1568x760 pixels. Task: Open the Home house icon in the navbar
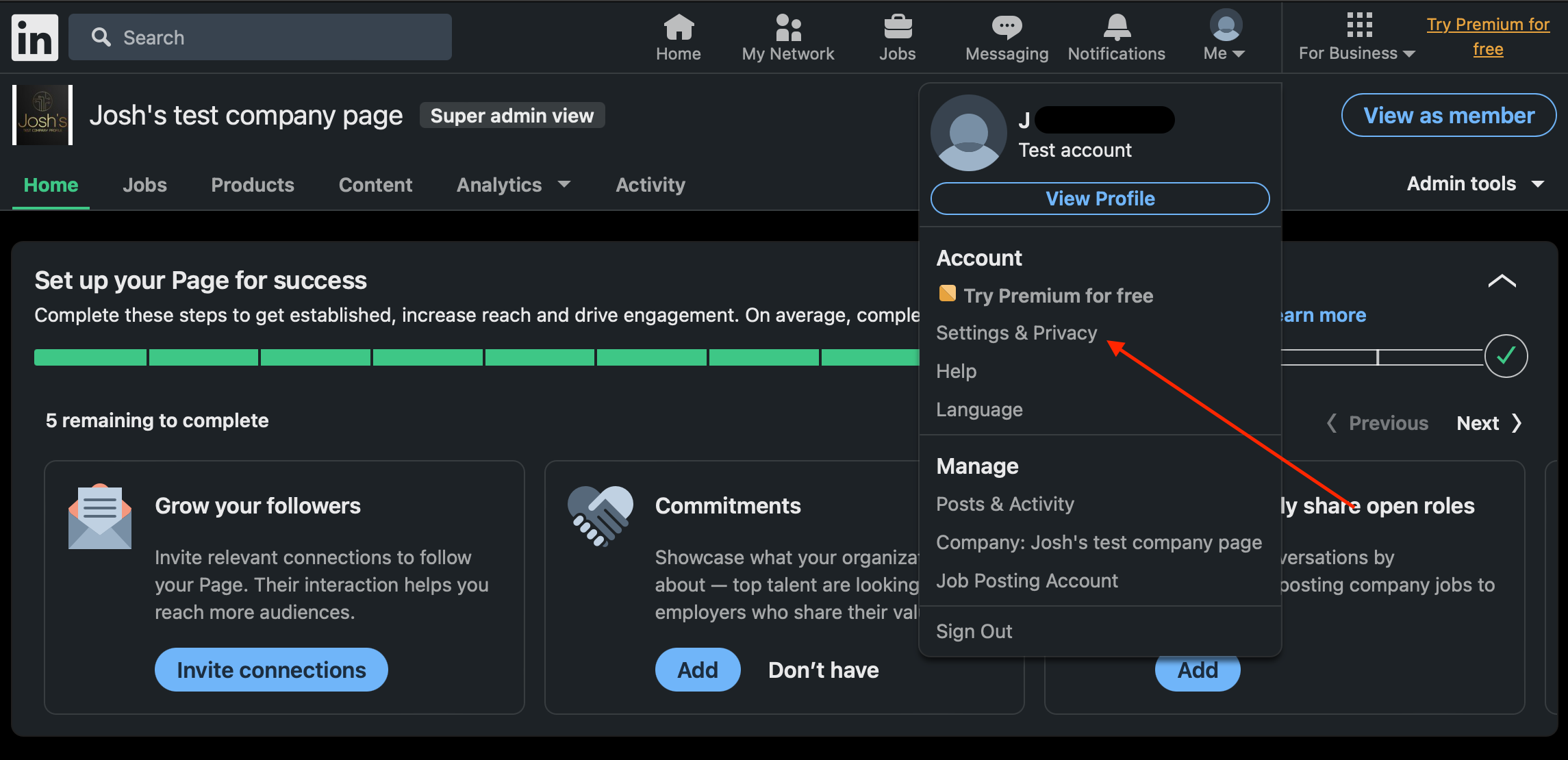pyautogui.click(x=679, y=27)
